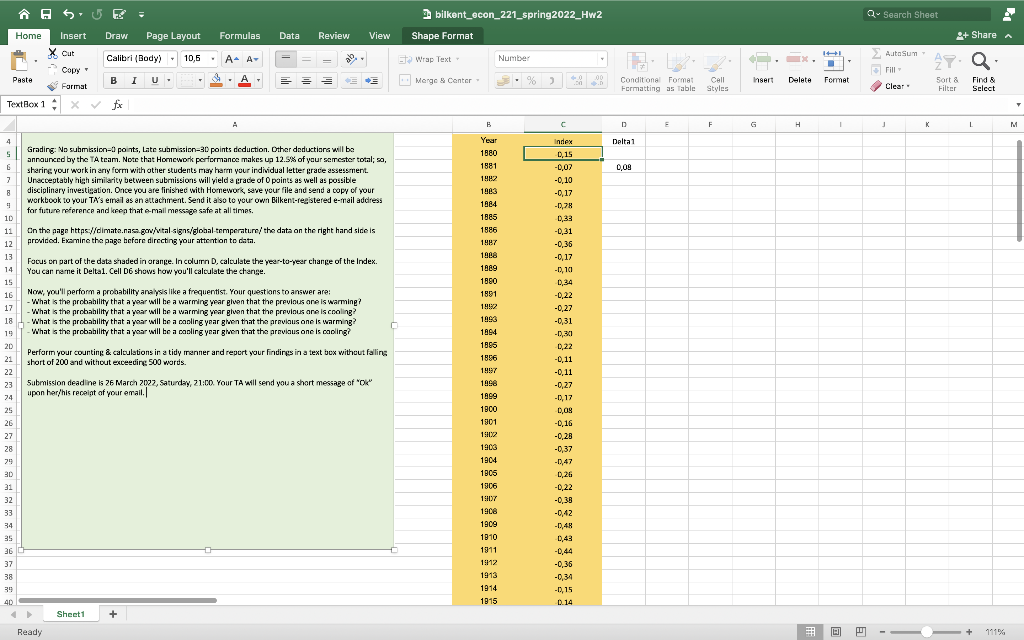The width and height of the screenshot is (1024, 640).
Task: Toggle bold formatting
Action: (113, 81)
